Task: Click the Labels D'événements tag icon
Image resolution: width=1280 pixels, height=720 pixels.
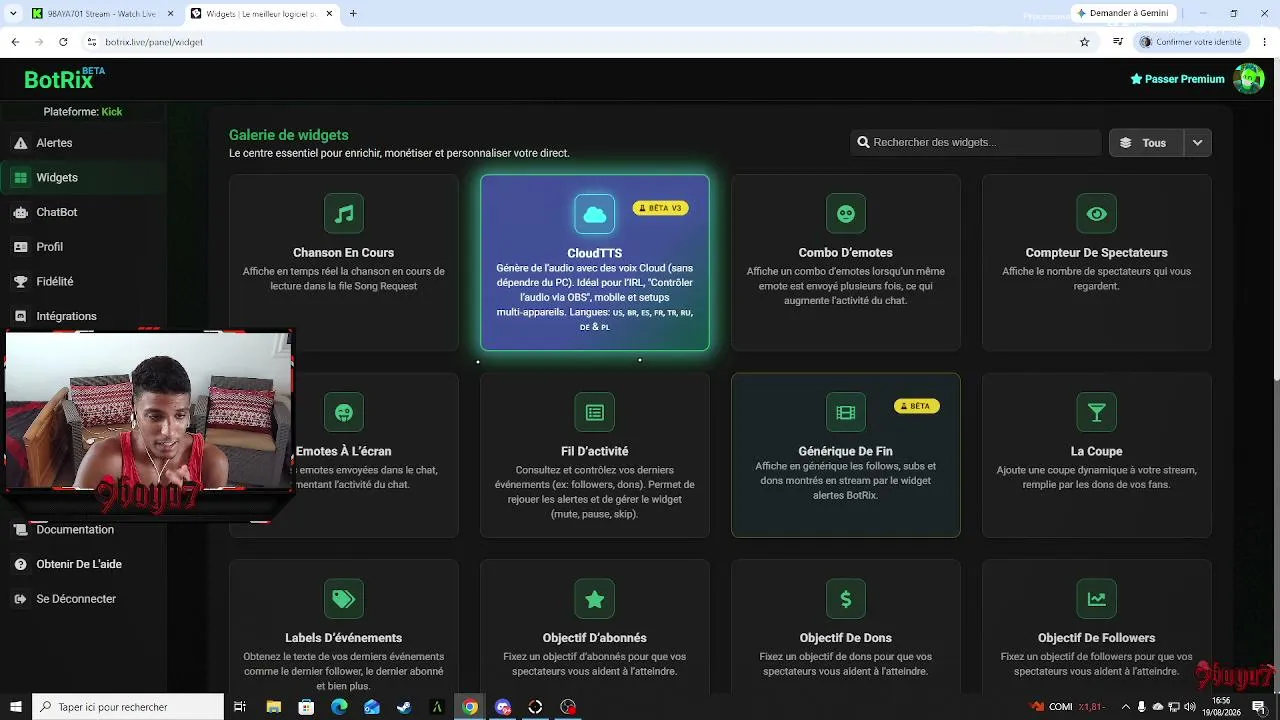Action: 344,599
